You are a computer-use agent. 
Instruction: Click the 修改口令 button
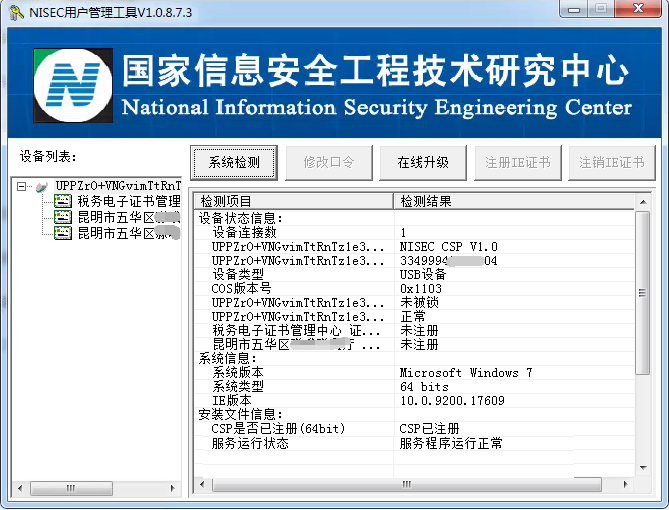329,163
